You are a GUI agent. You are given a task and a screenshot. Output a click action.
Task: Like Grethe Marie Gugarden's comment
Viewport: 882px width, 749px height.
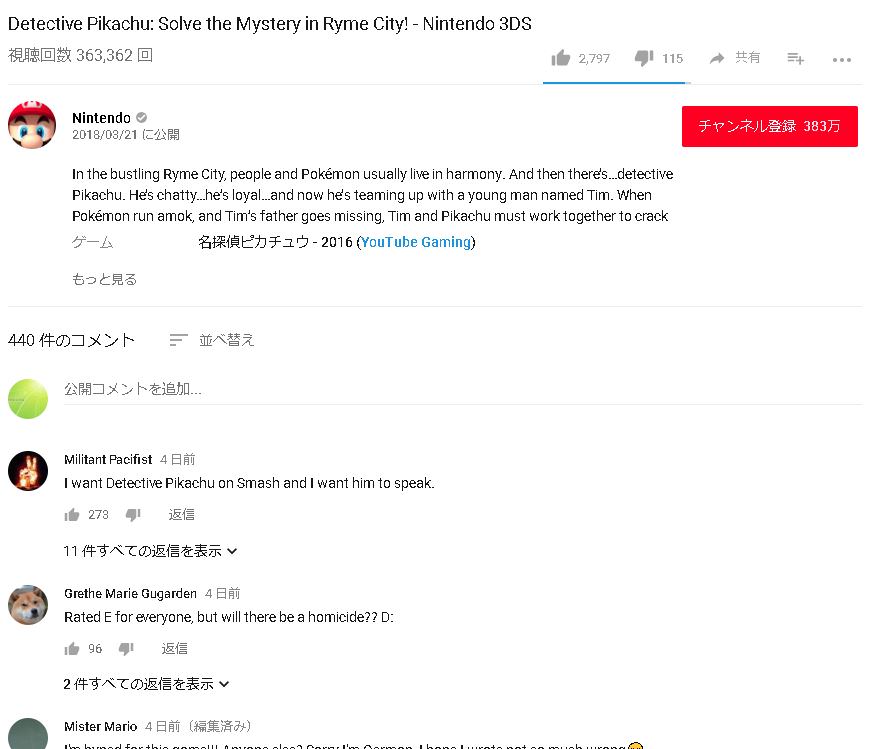[x=71, y=649]
